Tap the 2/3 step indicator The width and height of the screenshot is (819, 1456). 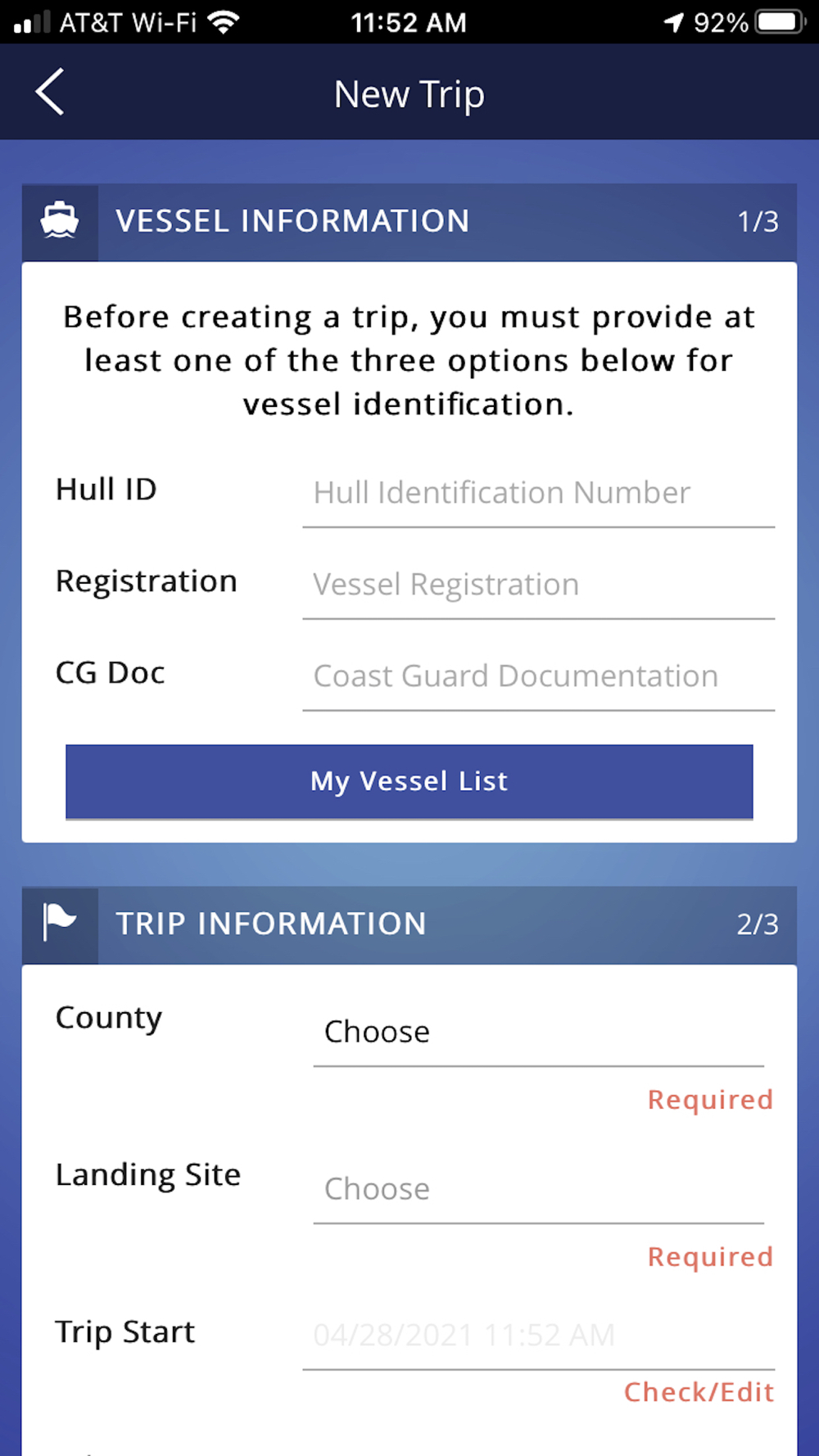coord(758,925)
